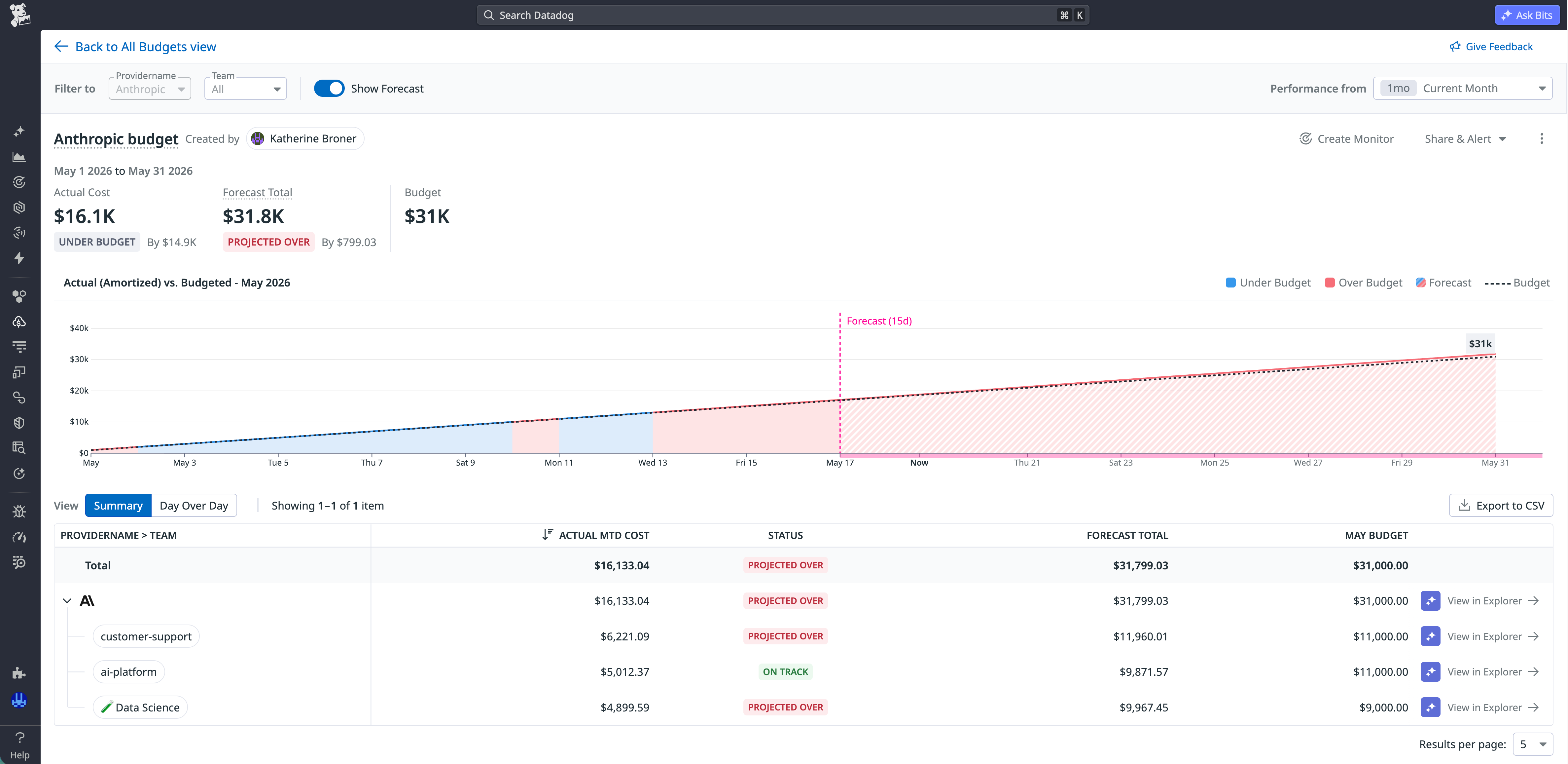
Task: Open the lightning bolt sidebar icon
Action: (x=19, y=258)
